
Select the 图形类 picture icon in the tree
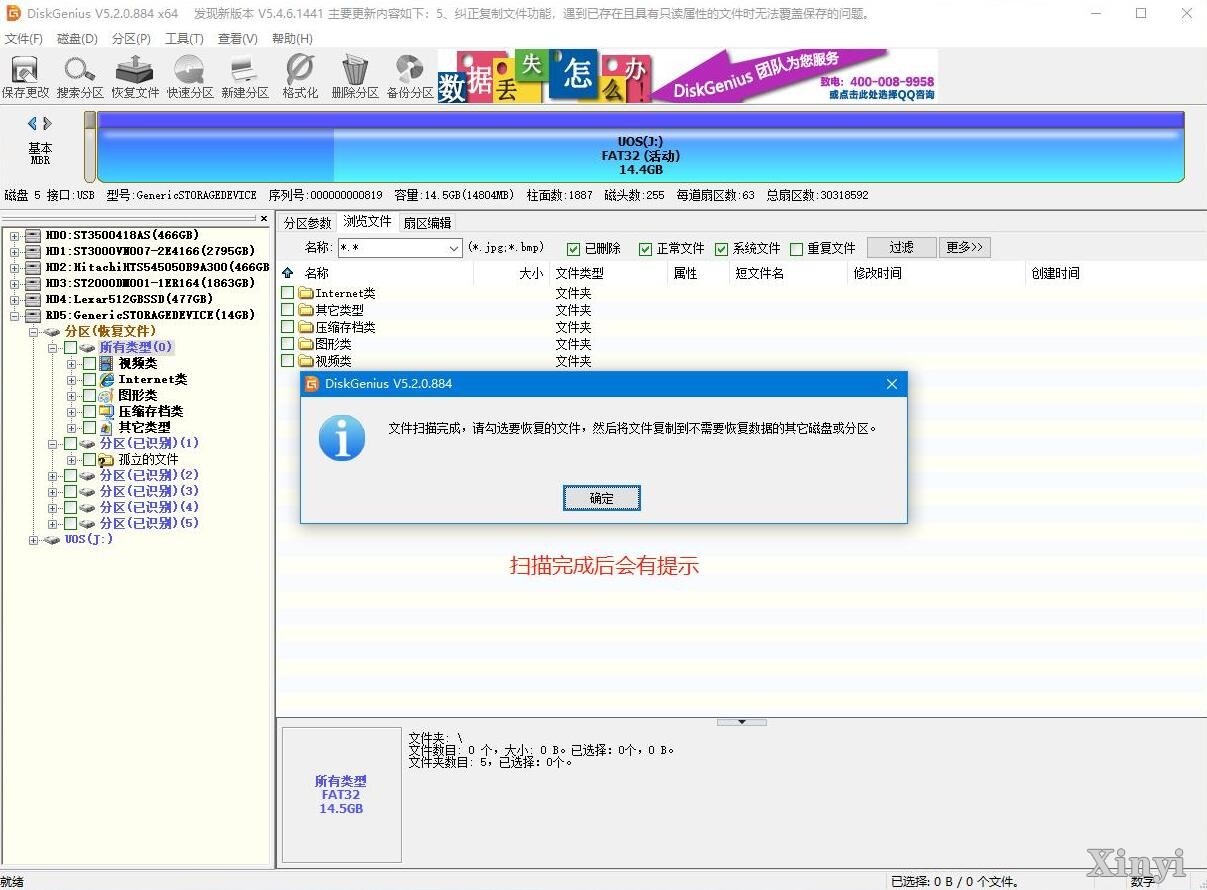pos(106,395)
